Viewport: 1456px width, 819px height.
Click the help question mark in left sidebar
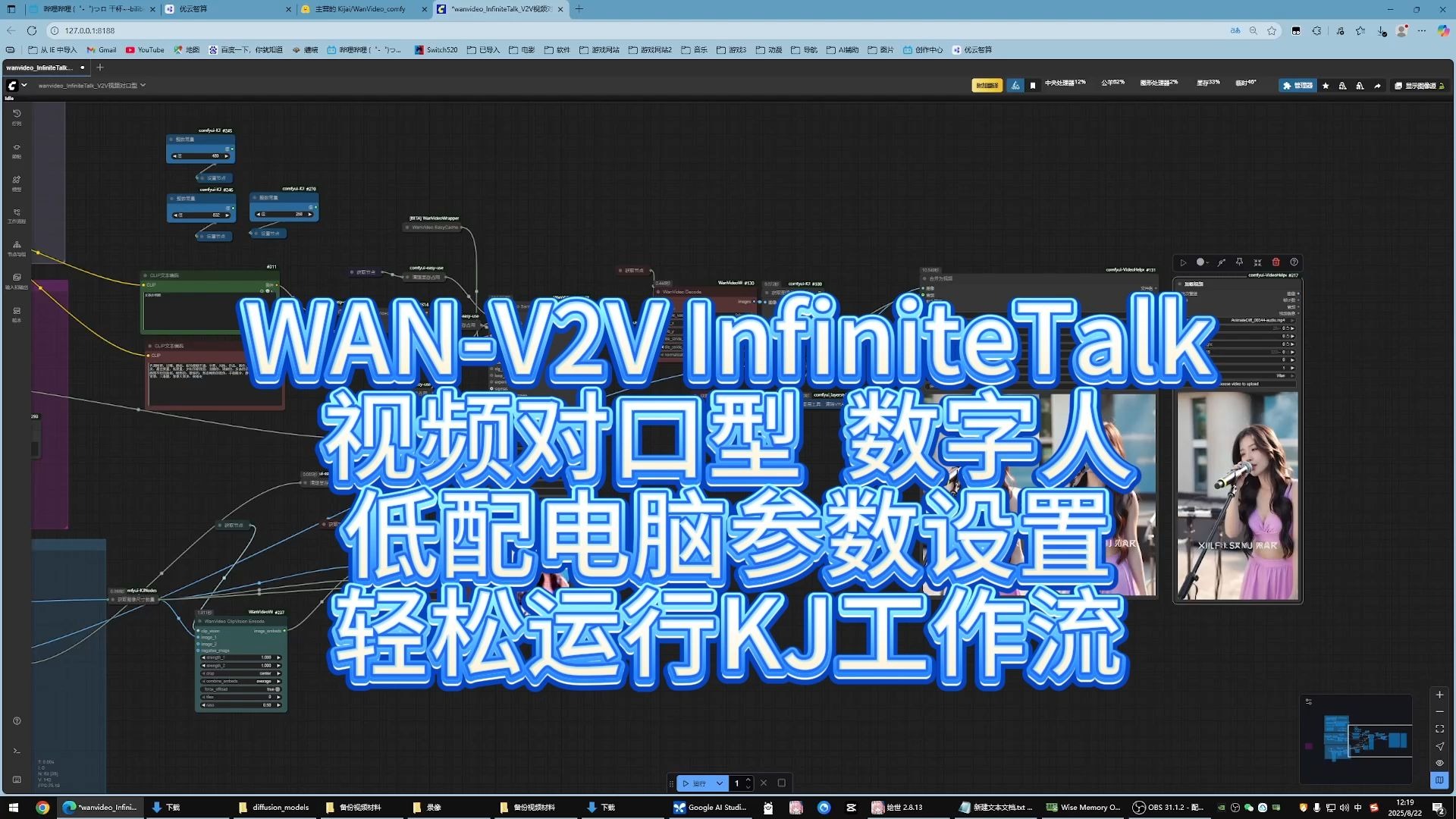(x=17, y=720)
